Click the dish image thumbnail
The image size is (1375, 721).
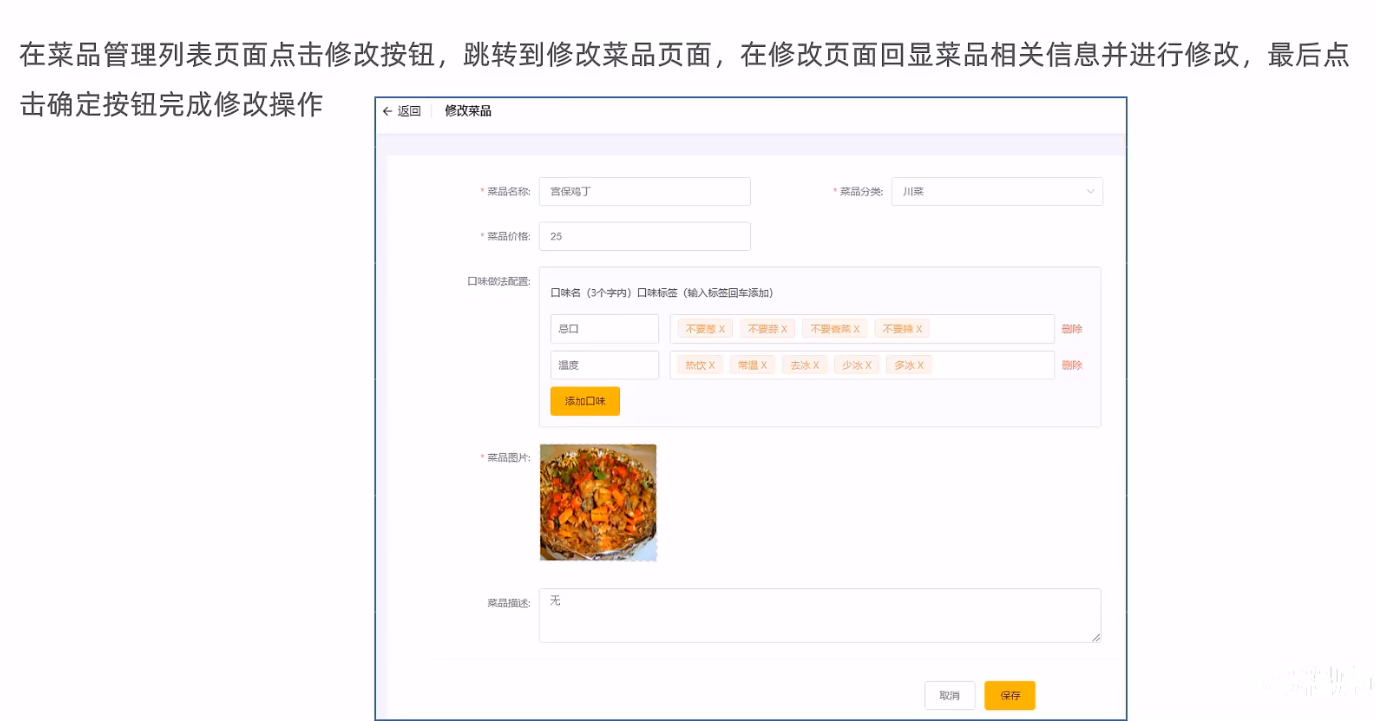(x=598, y=502)
